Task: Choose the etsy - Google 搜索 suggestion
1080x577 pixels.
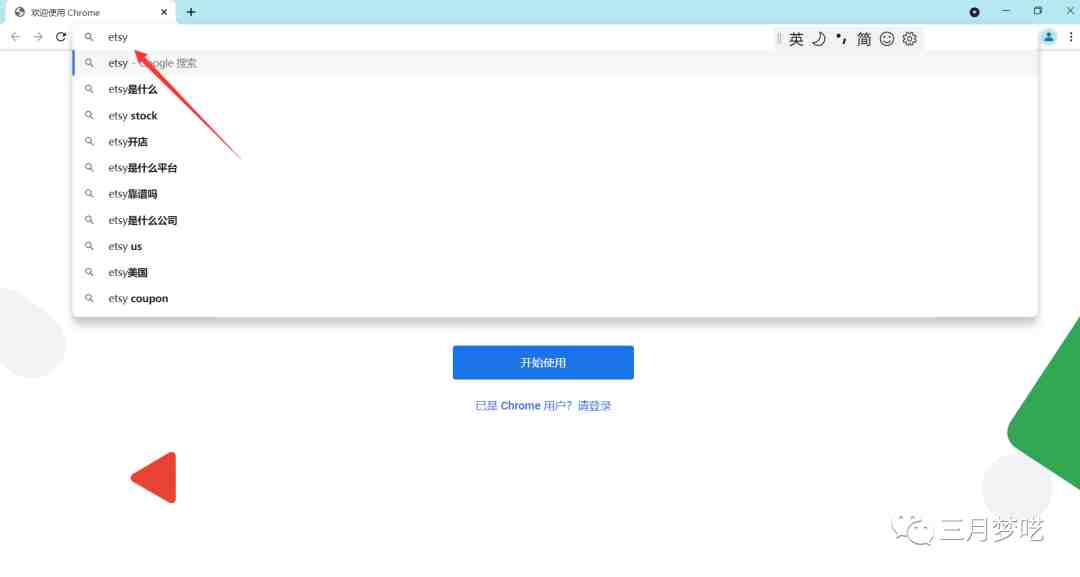Action: tap(555, 63)
